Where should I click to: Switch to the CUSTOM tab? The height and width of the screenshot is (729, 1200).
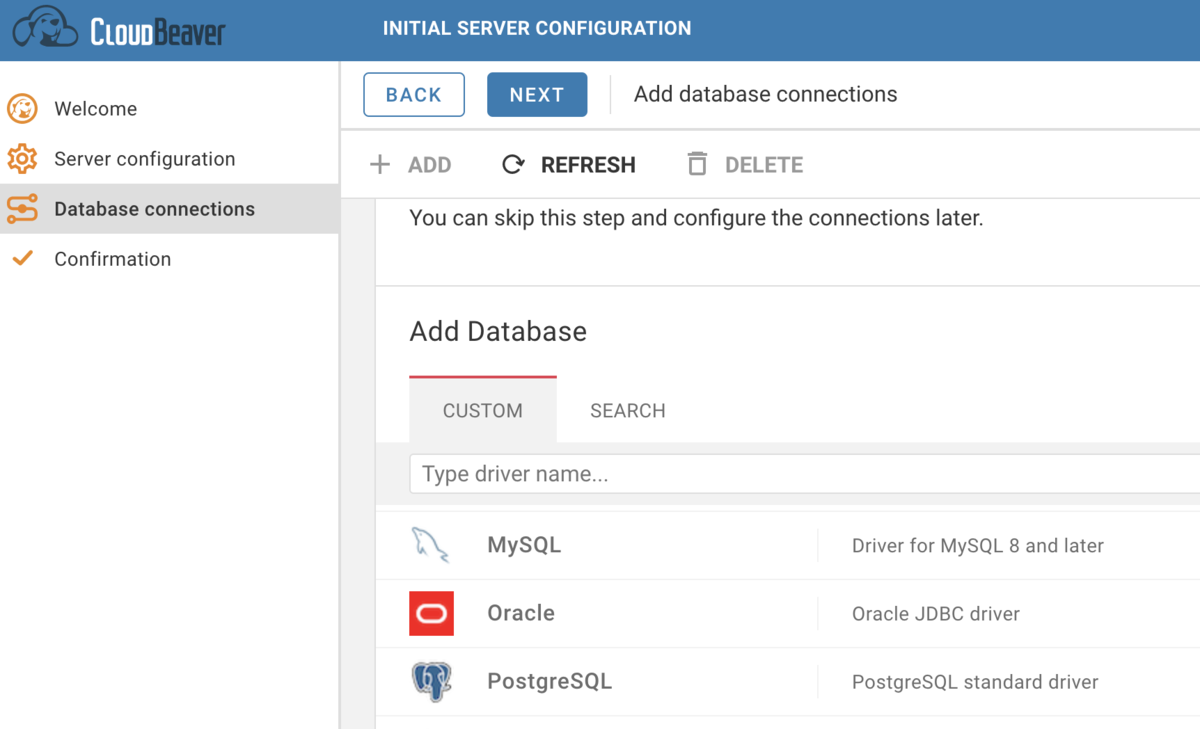click(483, 411)
